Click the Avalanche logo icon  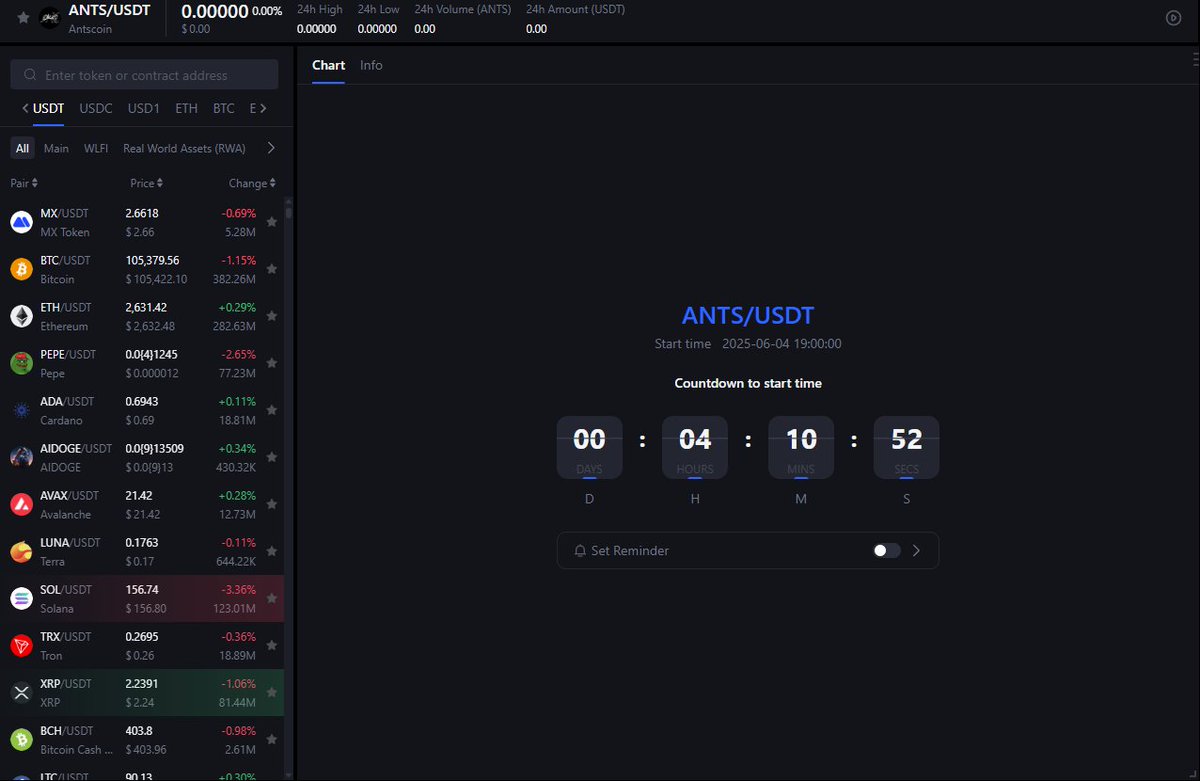(x=22, y=504)
